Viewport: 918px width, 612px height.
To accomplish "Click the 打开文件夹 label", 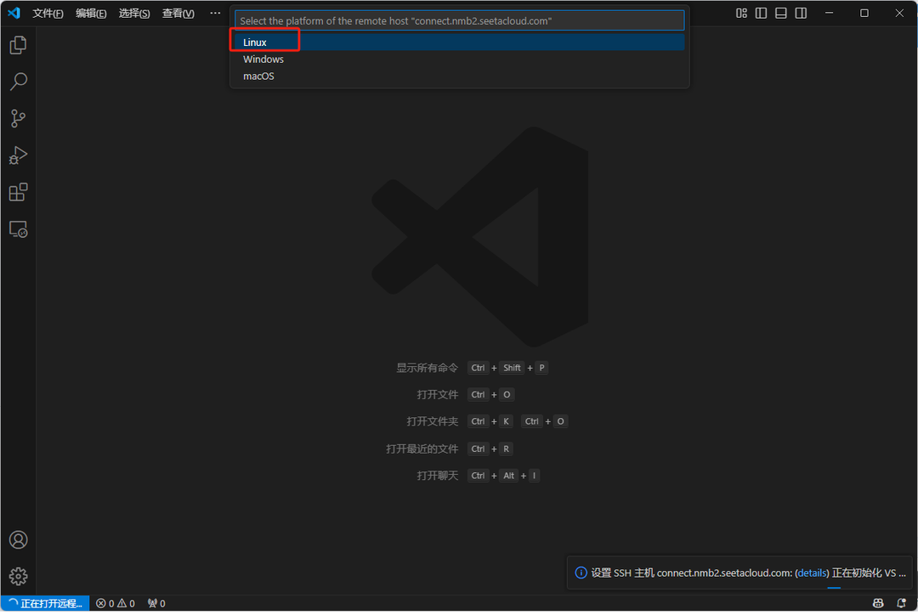I will click(432, 422).
